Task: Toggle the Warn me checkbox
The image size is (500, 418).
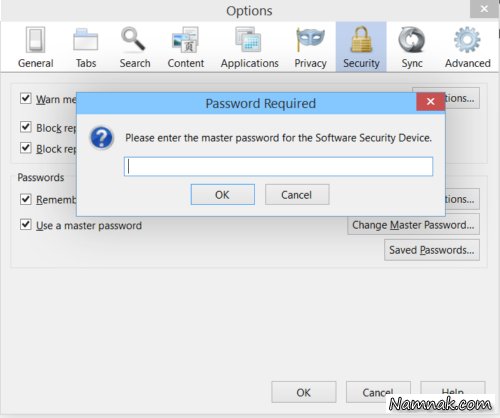Action: 26,98
